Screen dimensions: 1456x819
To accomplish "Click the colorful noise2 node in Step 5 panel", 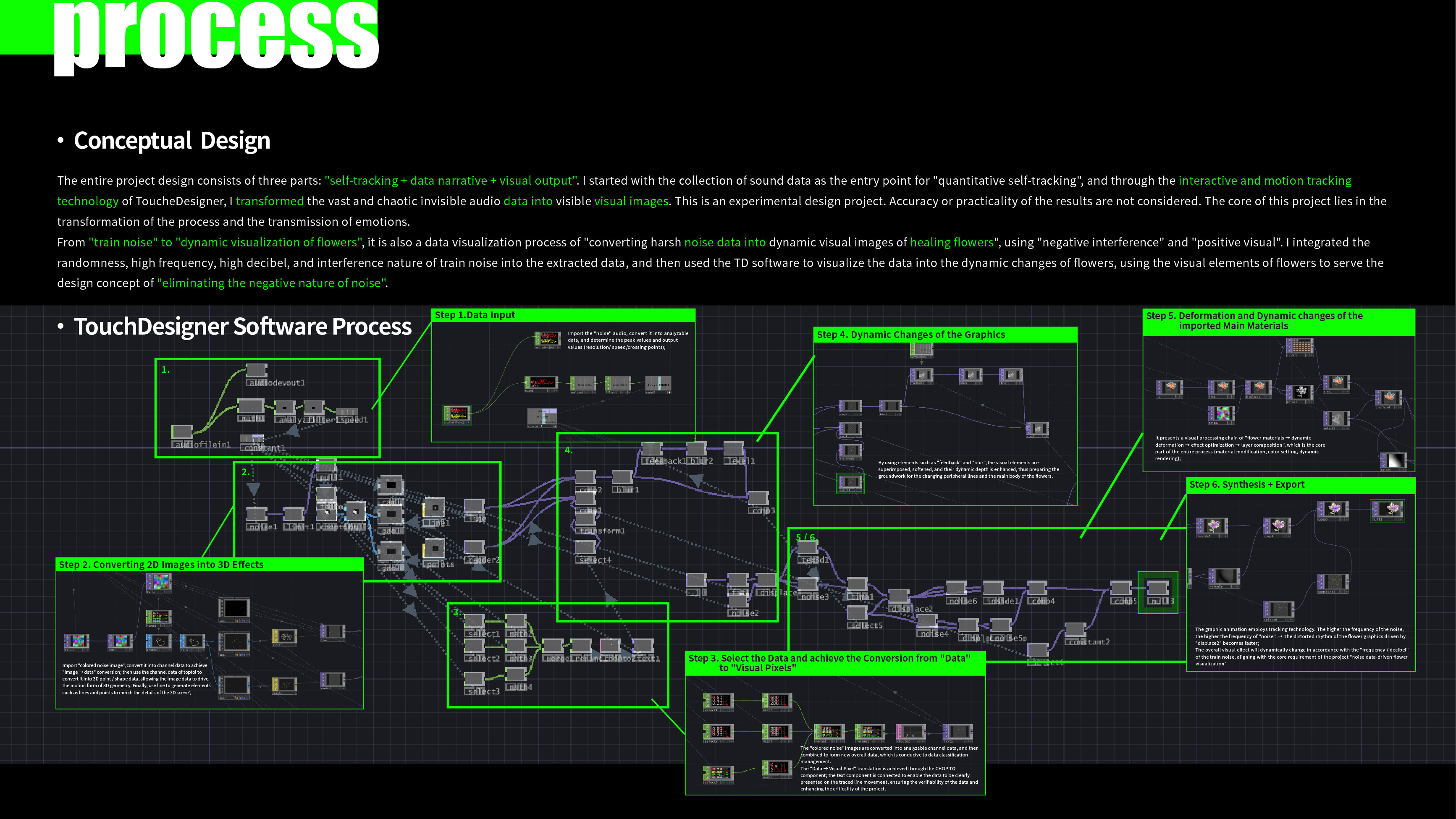I will (x=1221, y=415).
